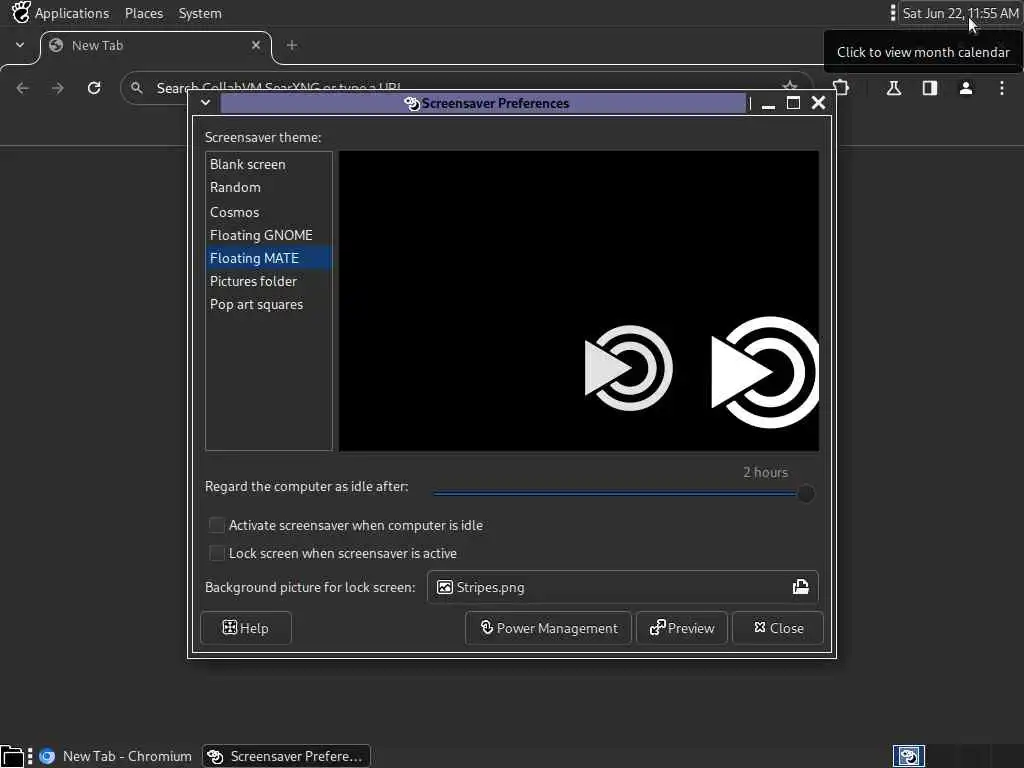Click Chromium back arrow
Image resolution: width=1024 pixels, height=768 pixels.
23,88
